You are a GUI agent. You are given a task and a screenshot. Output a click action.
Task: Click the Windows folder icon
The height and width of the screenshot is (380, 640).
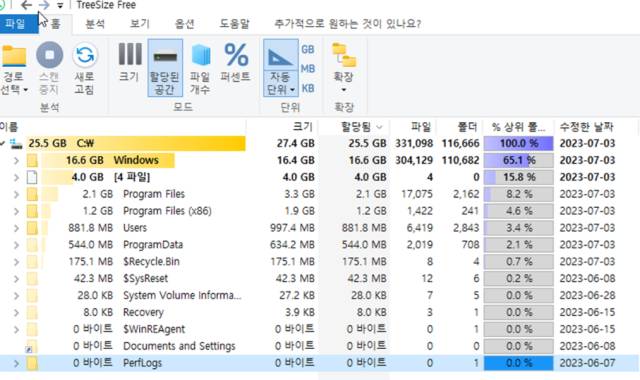click(x=32, y=160)
